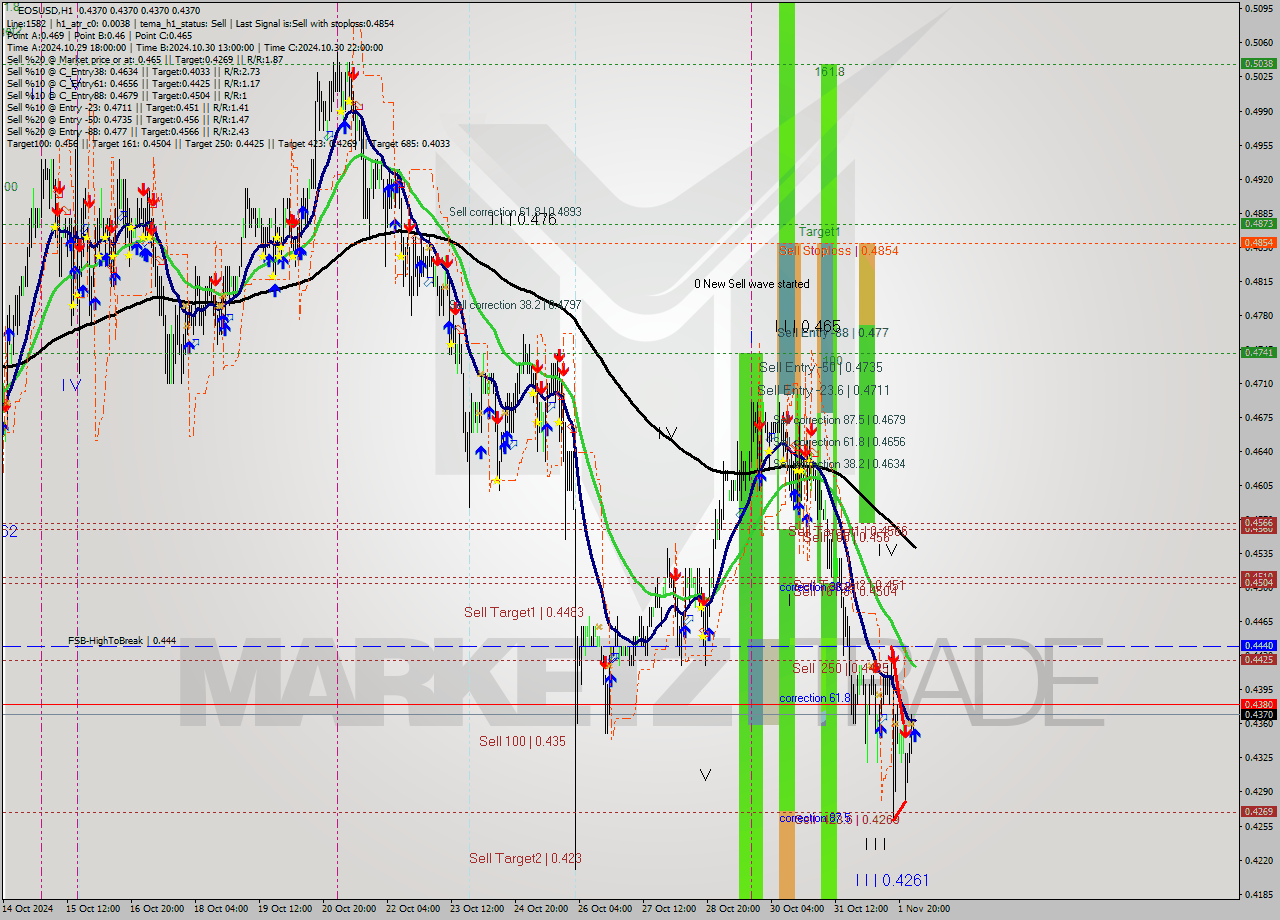Click the green 0.4741 price tag
1280x920 pixels.
coord(1258,352)
